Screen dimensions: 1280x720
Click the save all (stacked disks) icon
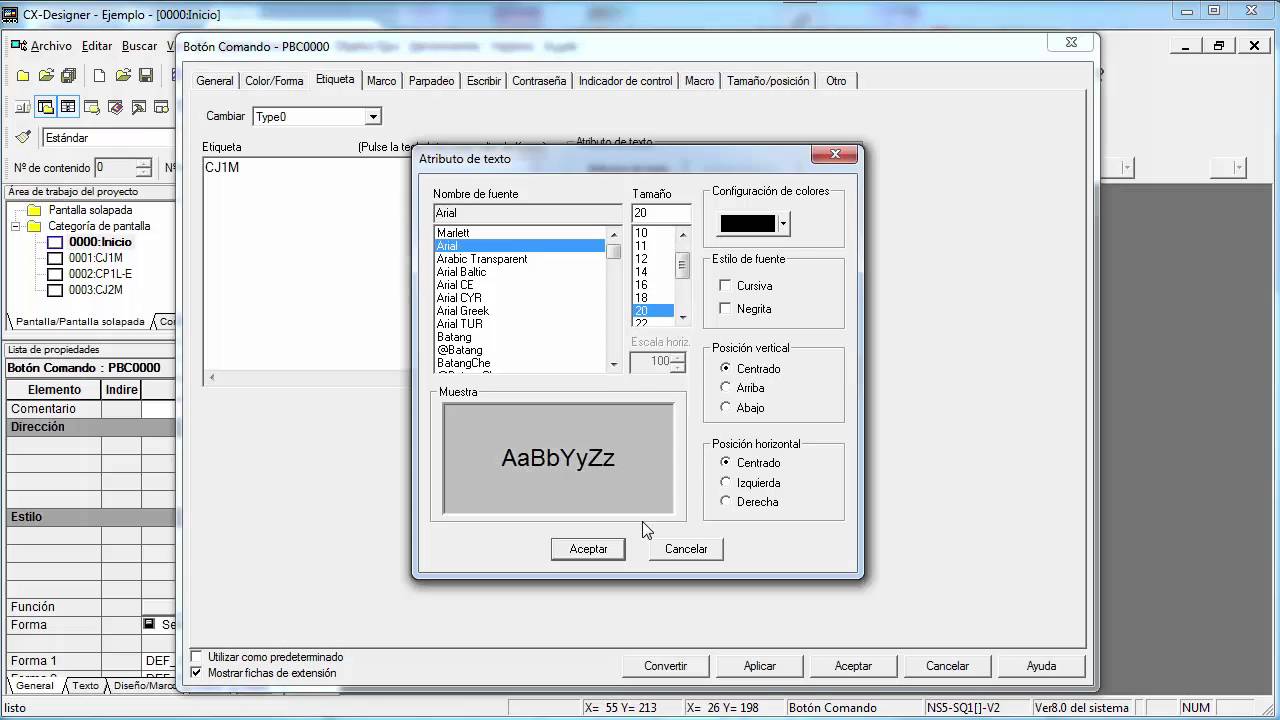pos(69,76)
